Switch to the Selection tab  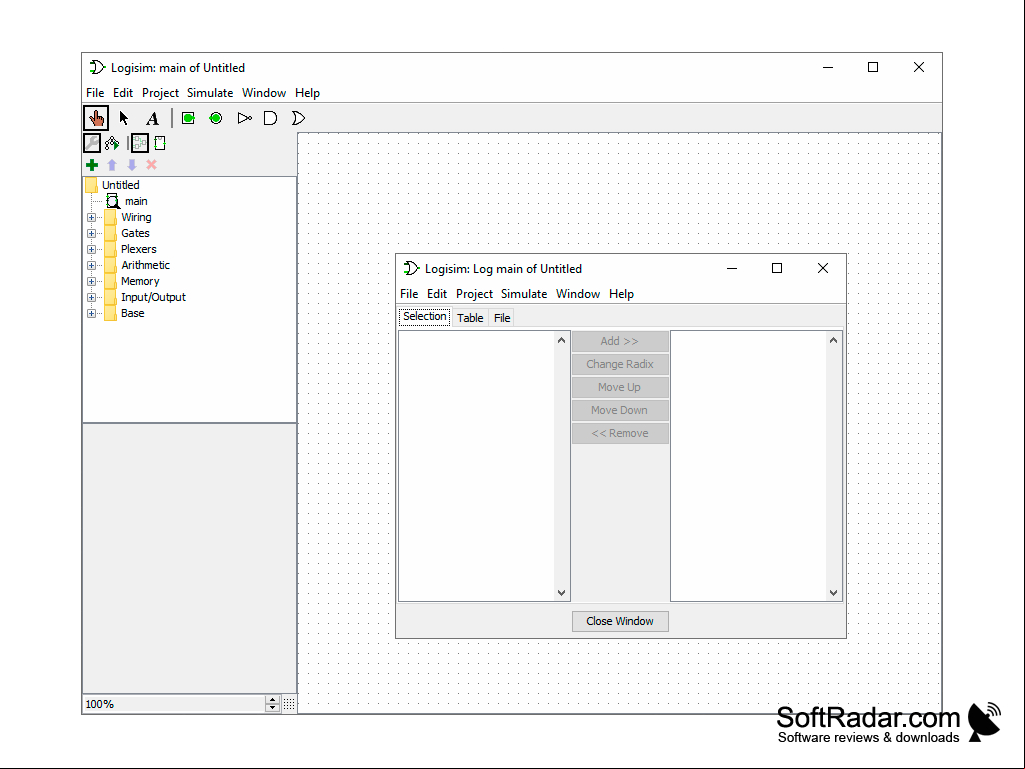(425, 317)
